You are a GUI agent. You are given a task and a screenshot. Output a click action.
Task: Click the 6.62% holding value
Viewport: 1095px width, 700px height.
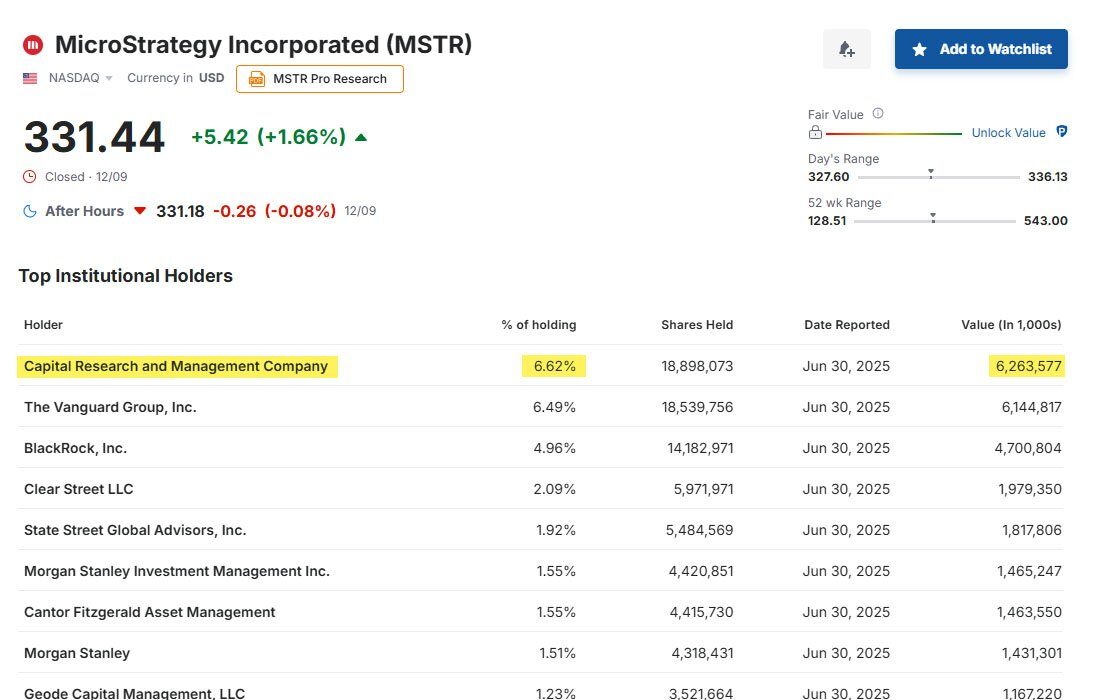click(x=554, y=366)
